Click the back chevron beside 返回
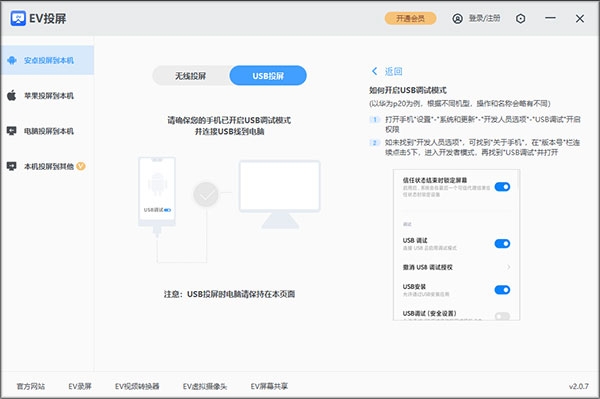This screenshot has width=600, height=399. tap(375, 71)
